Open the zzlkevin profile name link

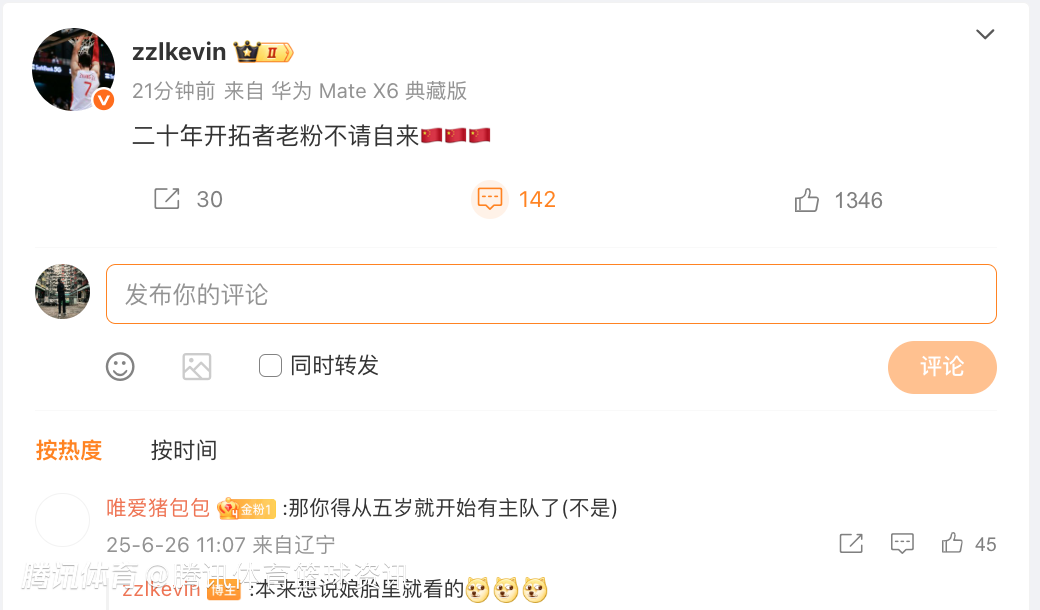point(179,52)
